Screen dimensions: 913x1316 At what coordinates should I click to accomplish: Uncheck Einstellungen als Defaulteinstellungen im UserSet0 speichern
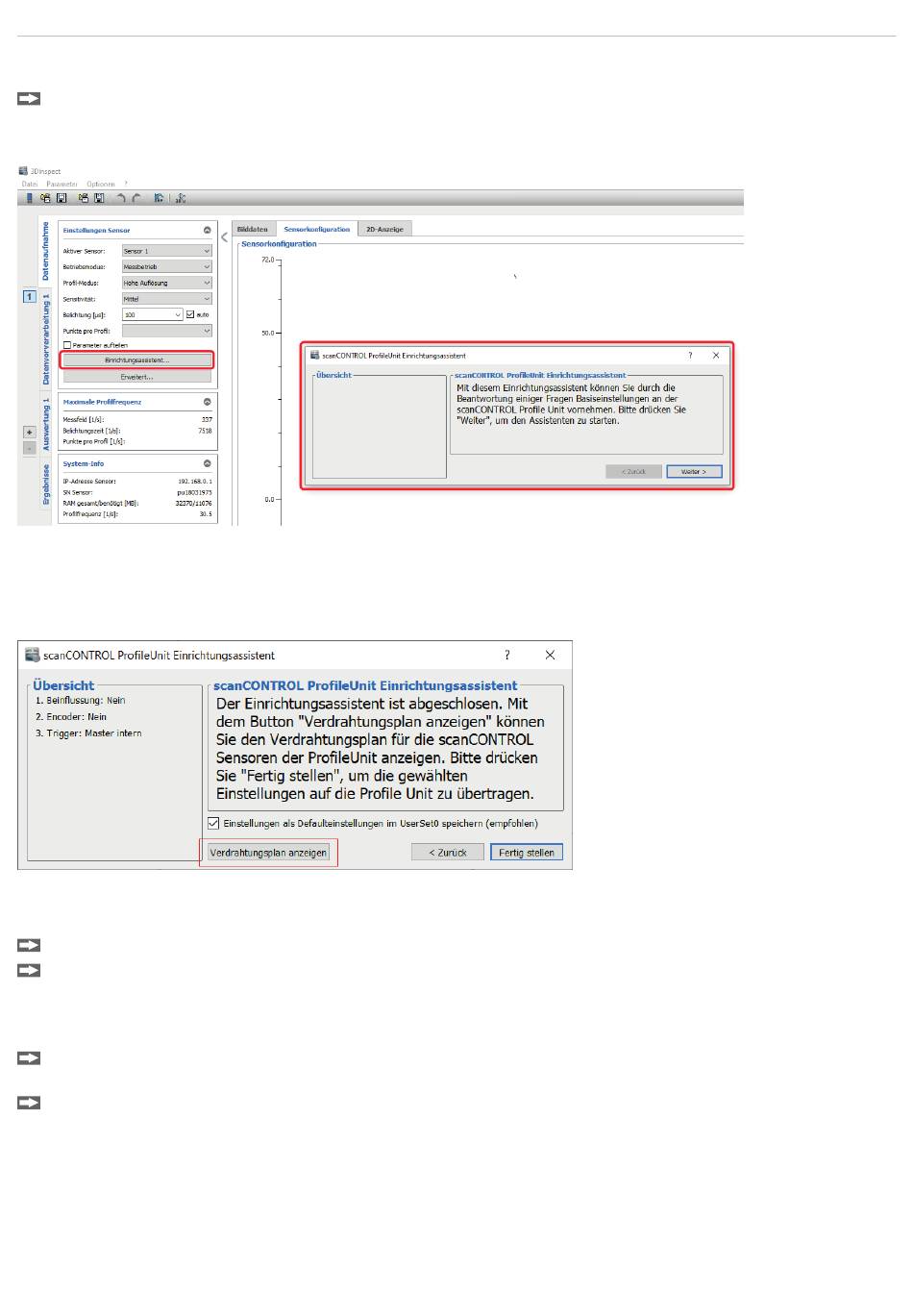click(x=213, y=824)
